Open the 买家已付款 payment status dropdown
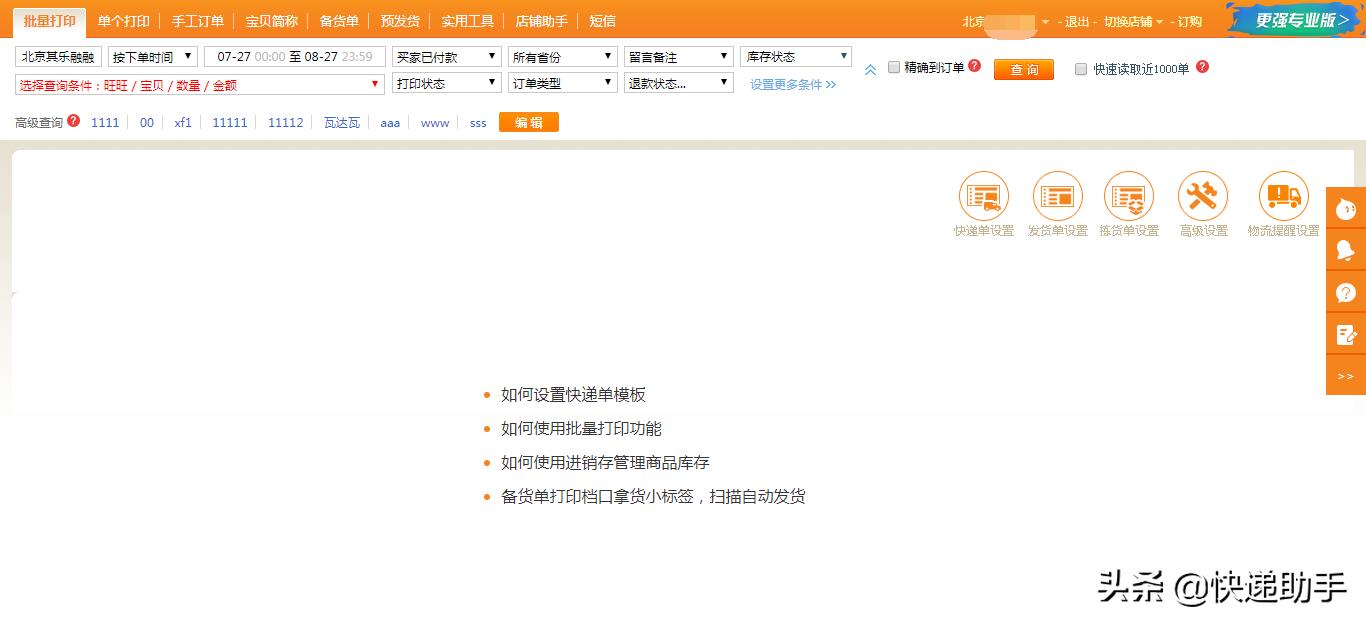1366x623 pixels. (446, 56)
